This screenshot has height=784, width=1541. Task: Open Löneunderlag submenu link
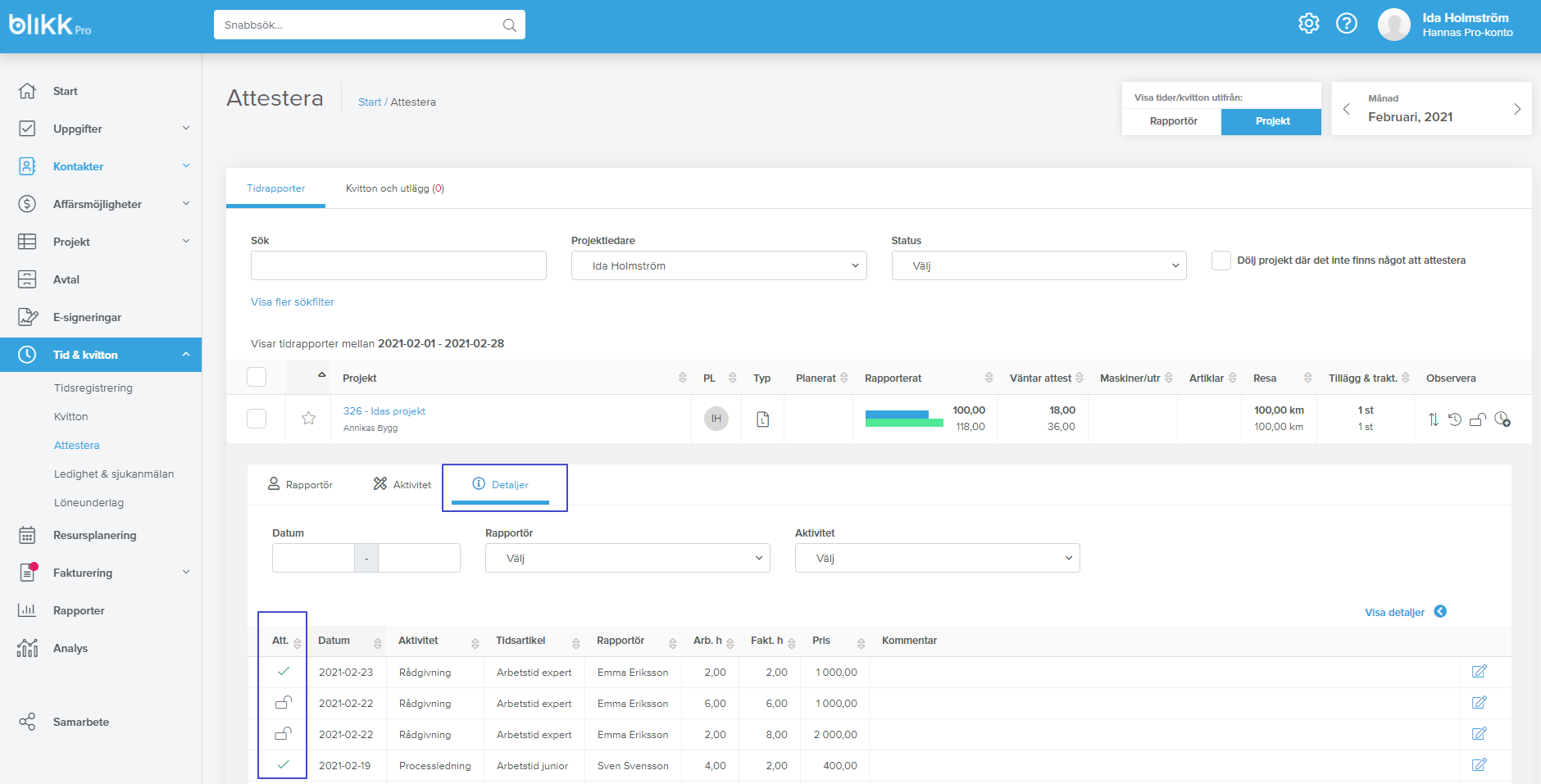[89, 503]
